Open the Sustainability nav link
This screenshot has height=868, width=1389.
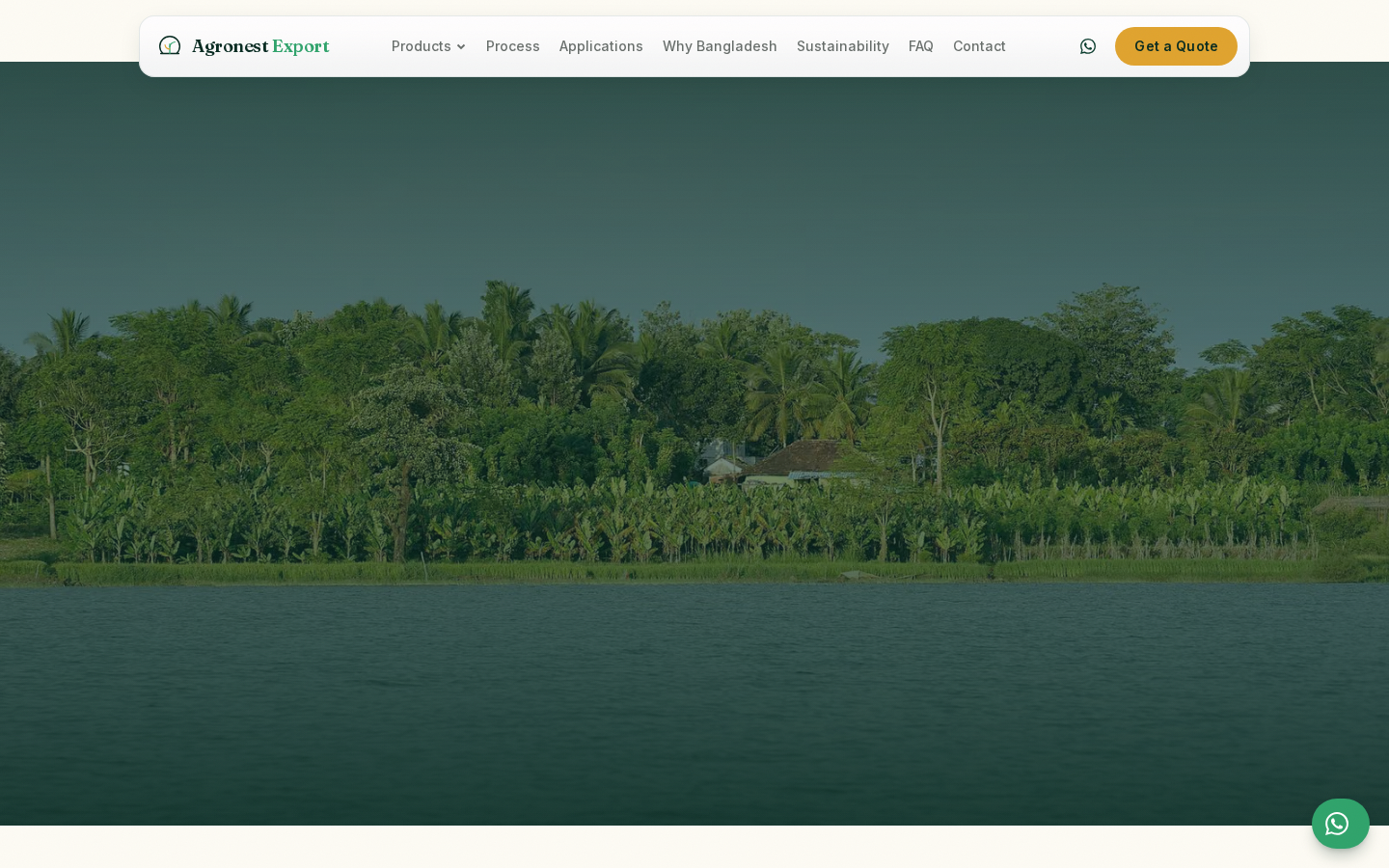(x=843, y=46)
